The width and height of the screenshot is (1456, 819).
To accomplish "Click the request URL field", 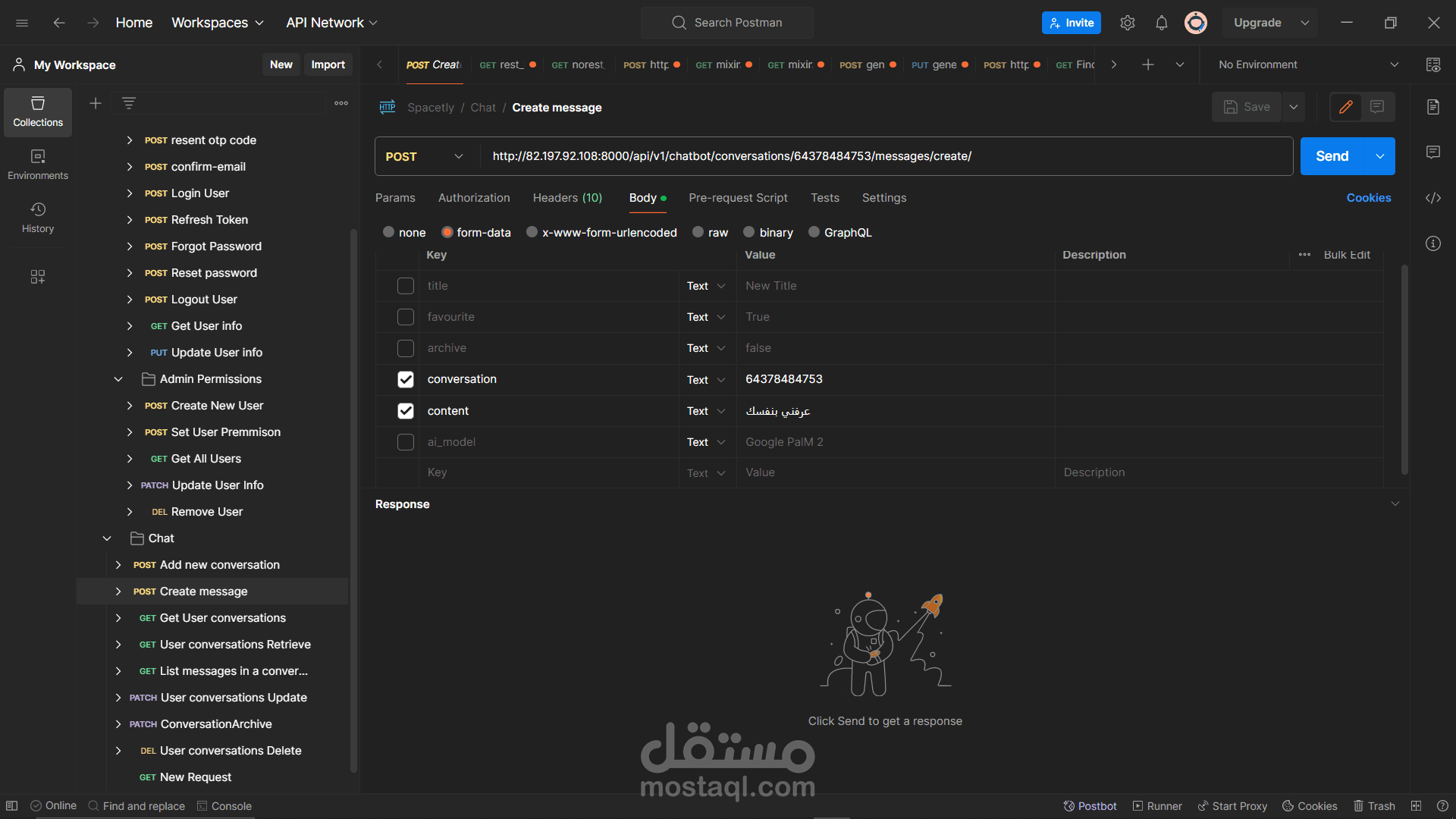I will click(886, 156).
